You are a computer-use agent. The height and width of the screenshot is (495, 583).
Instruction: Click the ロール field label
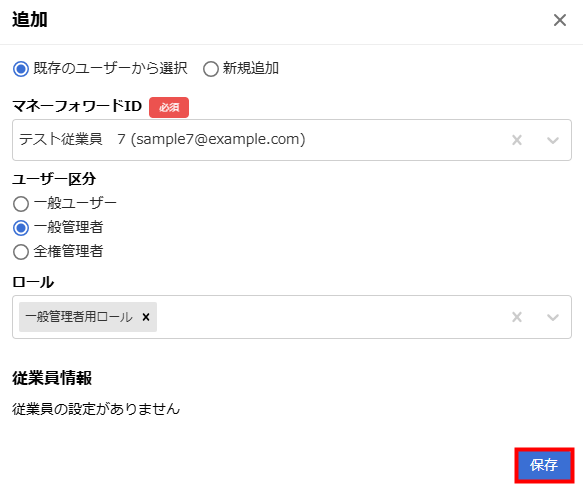coord(33,282)
